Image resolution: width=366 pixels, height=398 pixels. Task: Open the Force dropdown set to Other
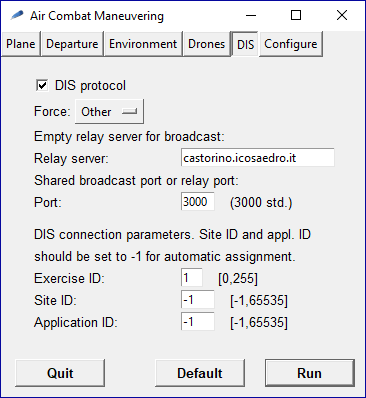coord(109,112)
